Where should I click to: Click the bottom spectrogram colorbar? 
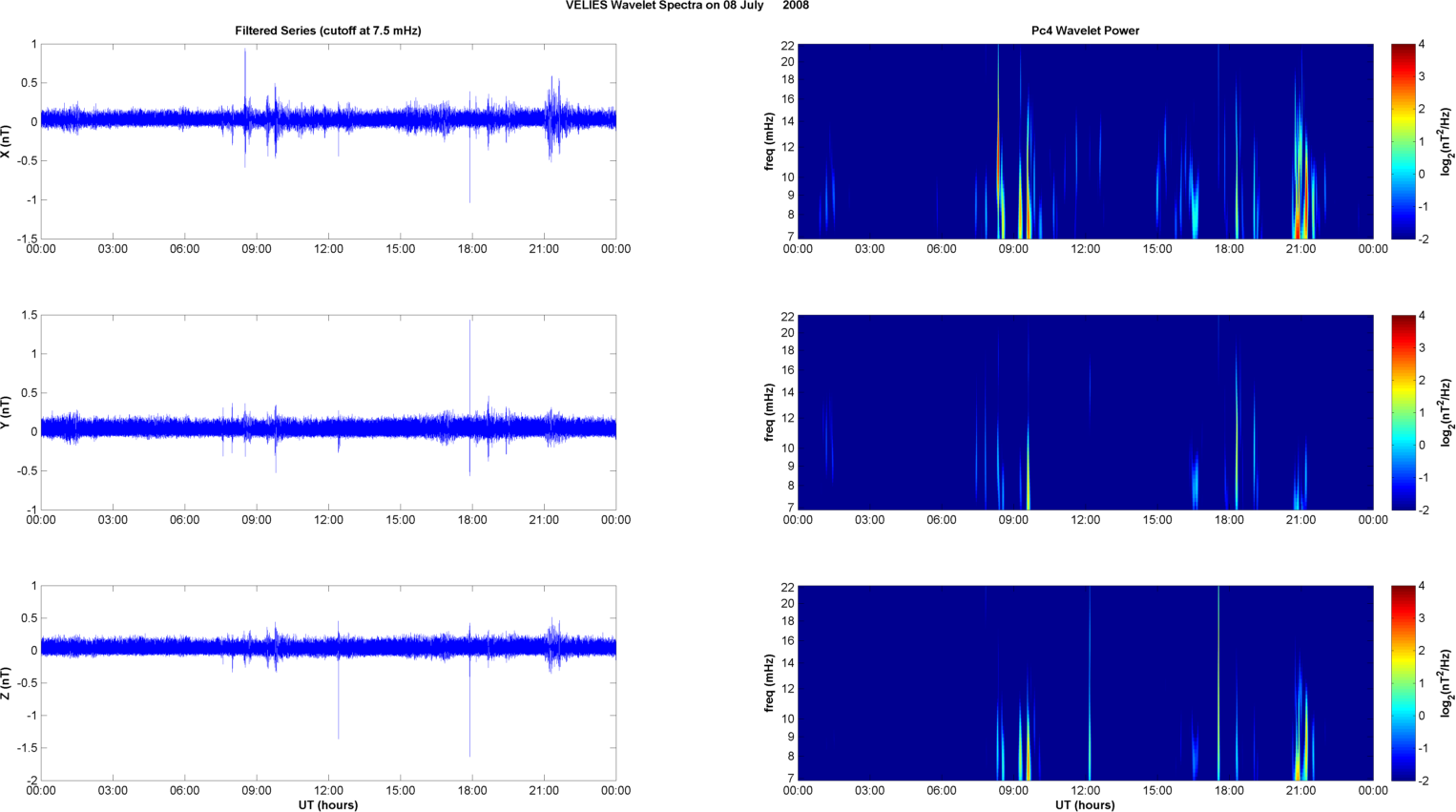pos(1403,683)
